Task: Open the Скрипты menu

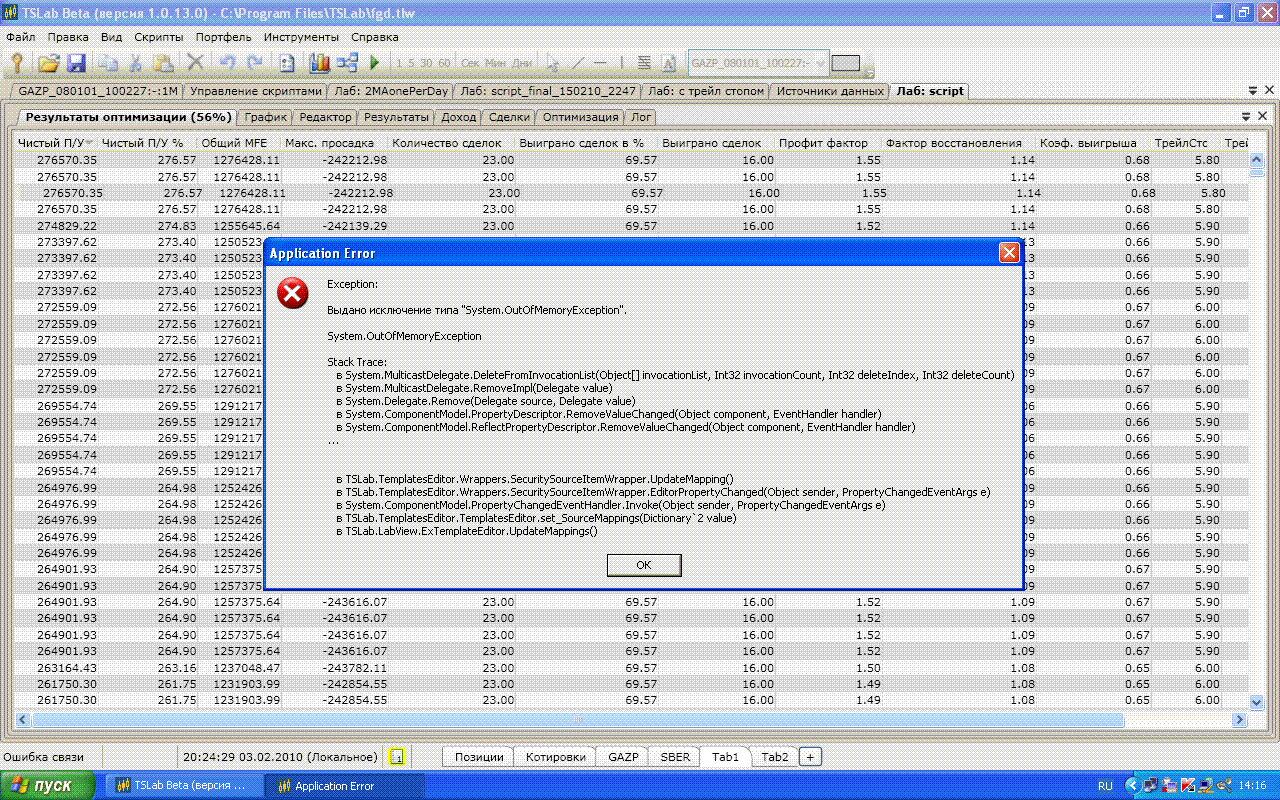Action: pos(158,37)
